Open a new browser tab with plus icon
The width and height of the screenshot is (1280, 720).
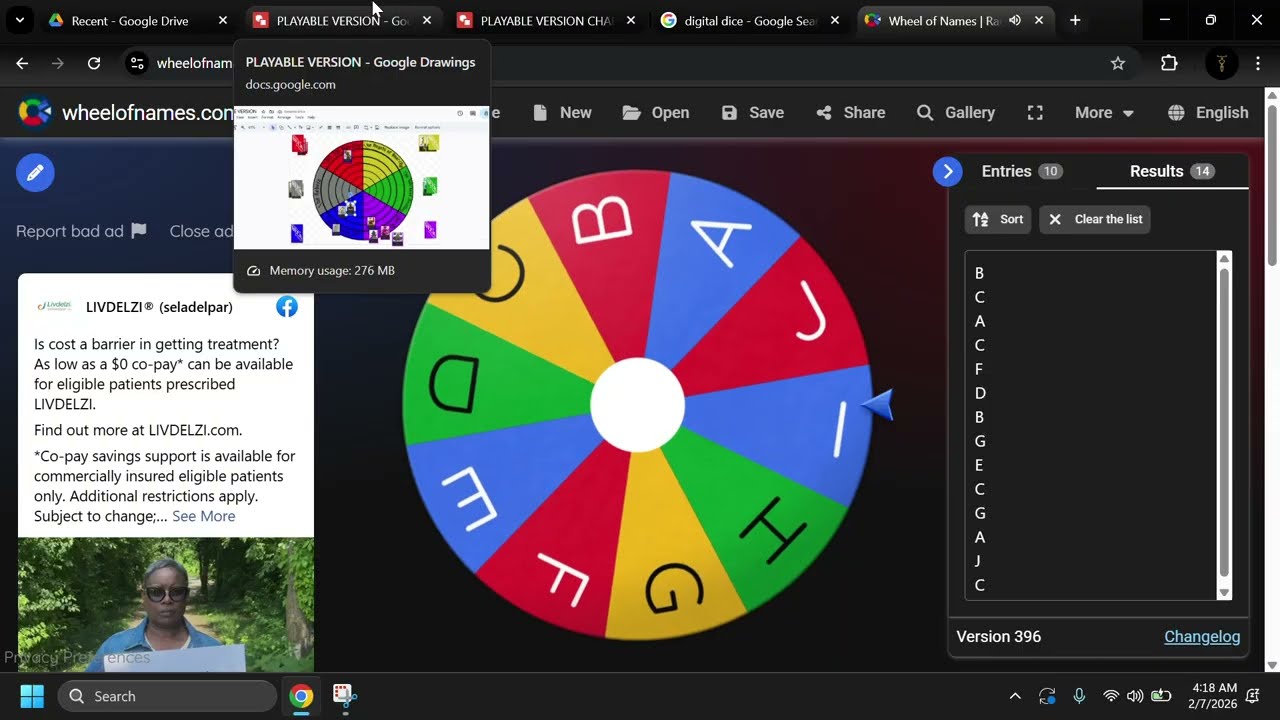click(x=1075, y=20)
